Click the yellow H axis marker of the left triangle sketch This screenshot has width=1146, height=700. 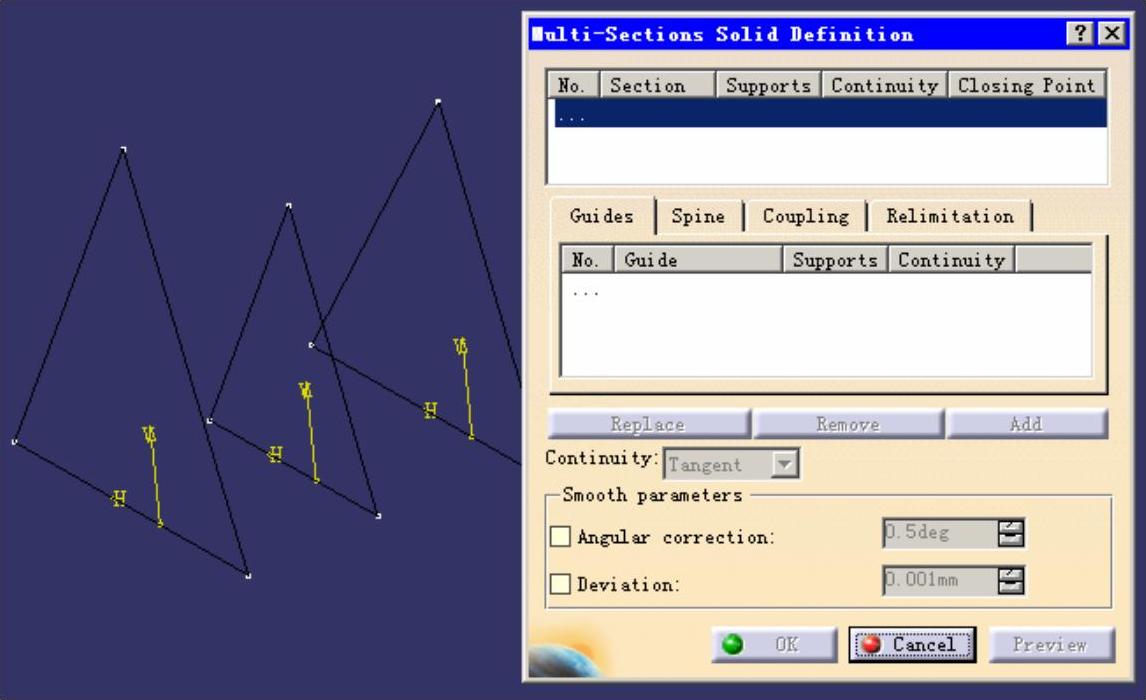[x=118, y=498]
